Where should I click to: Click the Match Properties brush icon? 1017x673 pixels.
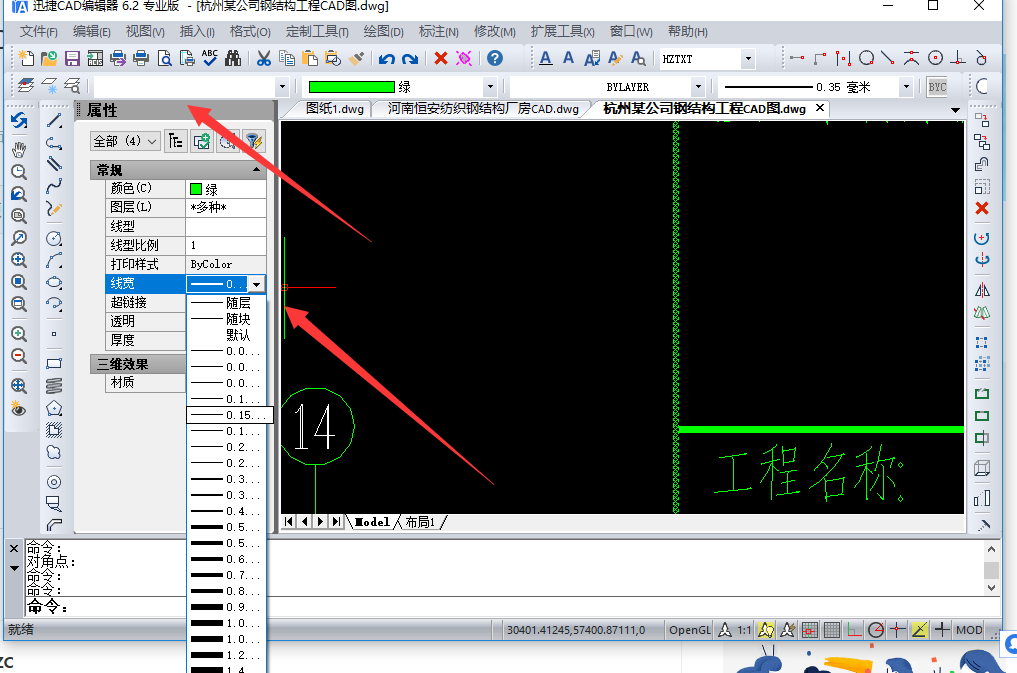(356, 58)
